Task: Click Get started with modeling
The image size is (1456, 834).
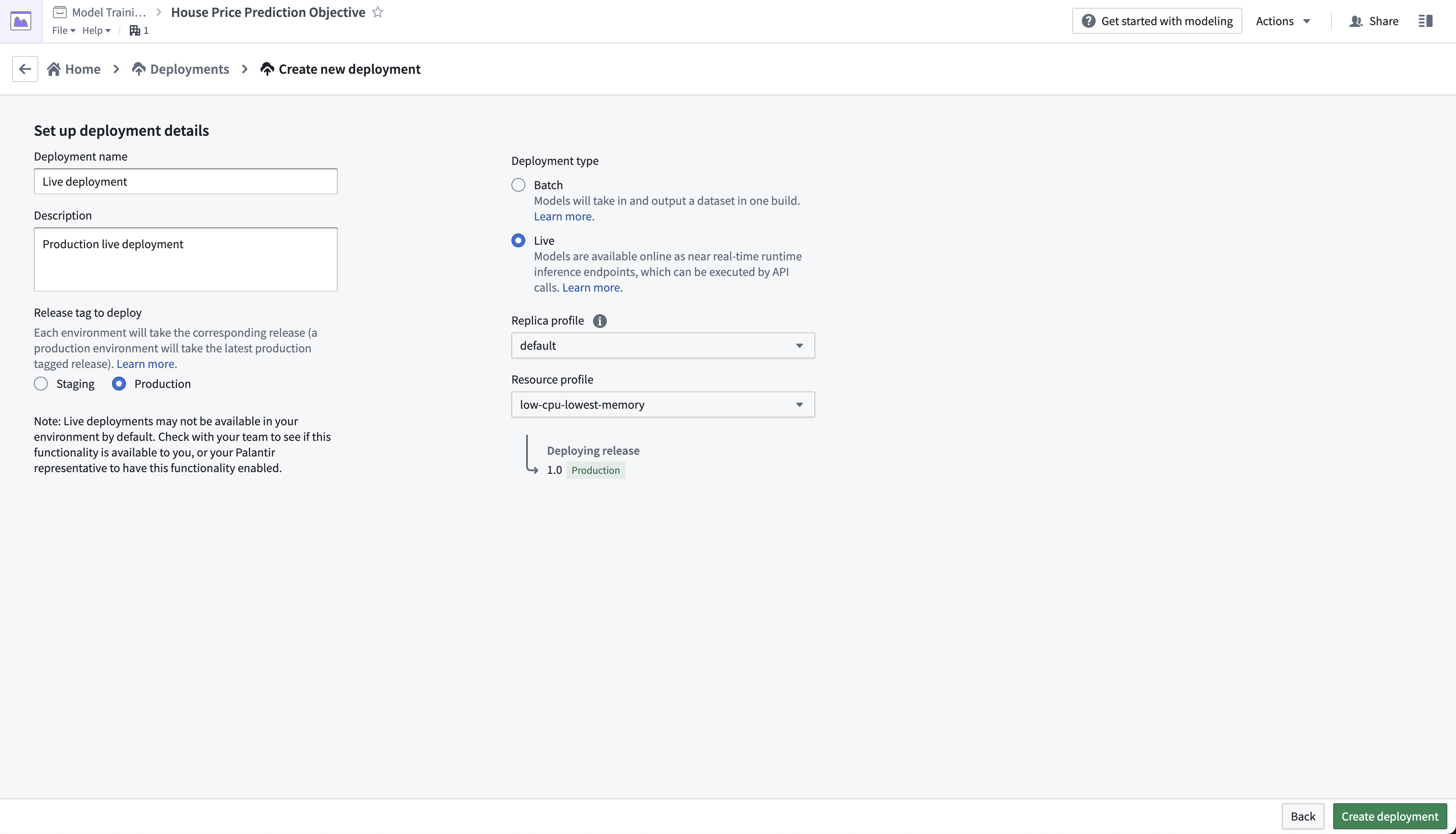Action: coord(1157,21)
